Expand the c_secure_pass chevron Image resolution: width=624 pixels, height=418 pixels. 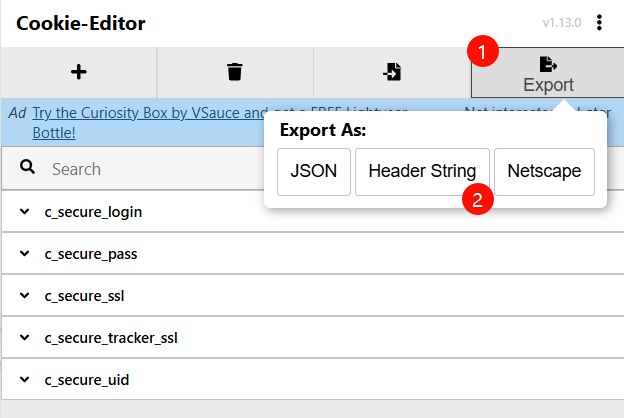click(25, 254)
